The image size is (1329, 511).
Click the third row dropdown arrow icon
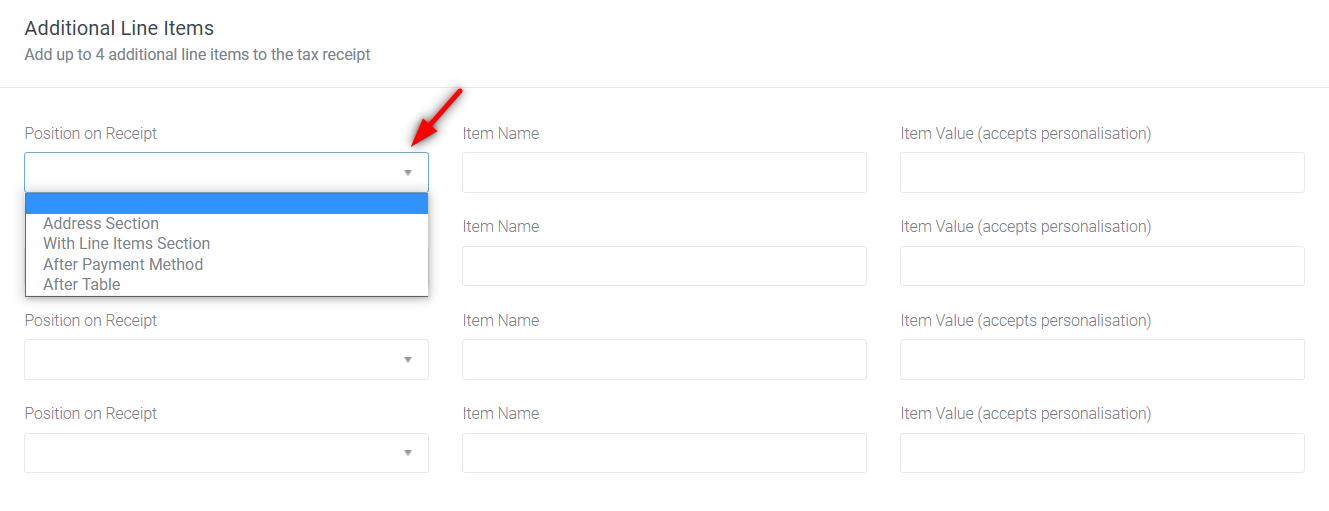[x=408, y=360]
